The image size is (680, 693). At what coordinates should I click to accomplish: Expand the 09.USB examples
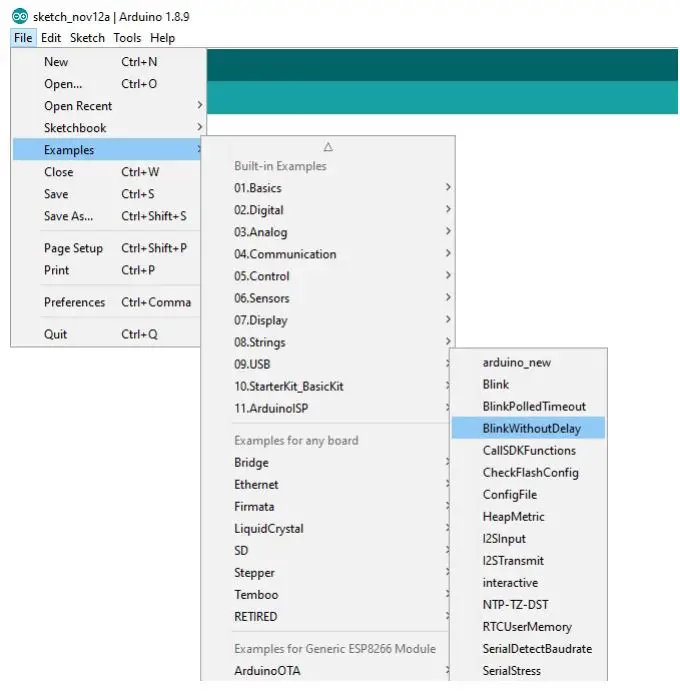(326, 364)
